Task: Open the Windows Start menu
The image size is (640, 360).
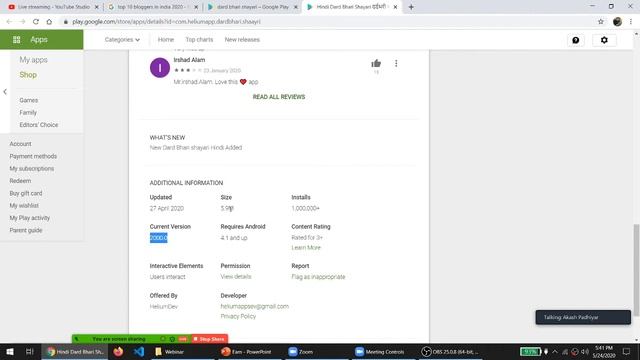Action: [x=10, y=351]
